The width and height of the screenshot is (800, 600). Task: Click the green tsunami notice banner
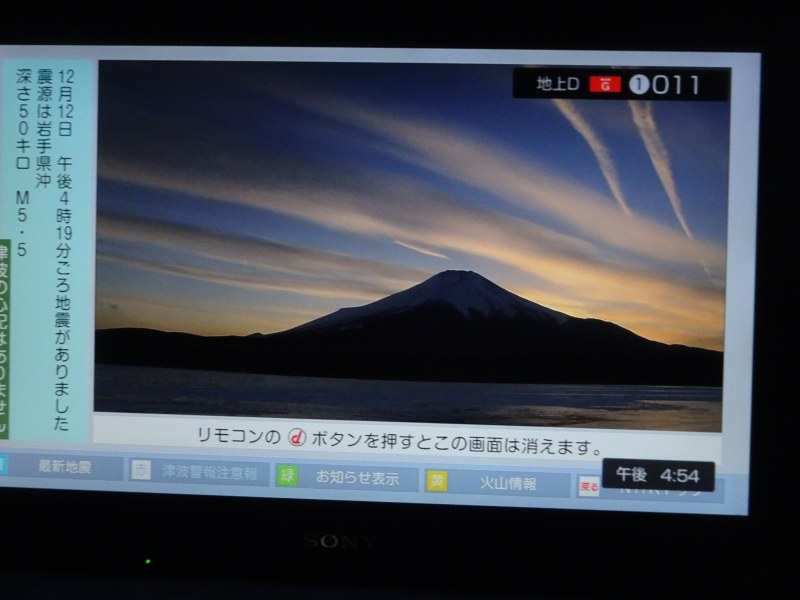4,339
